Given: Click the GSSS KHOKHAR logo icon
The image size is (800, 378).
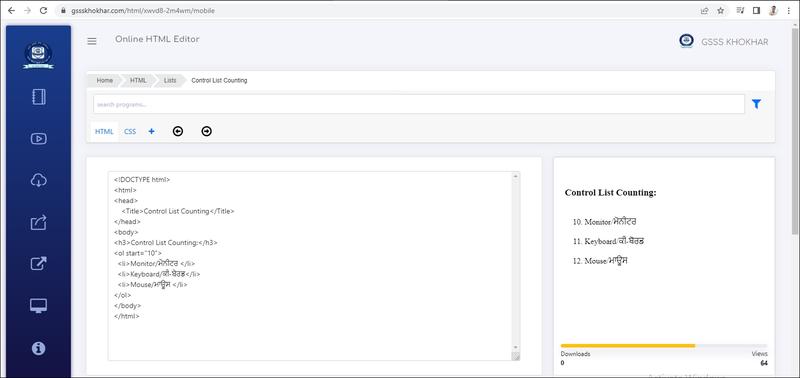Looking at the screenshot, I should (x=686, y=41).
